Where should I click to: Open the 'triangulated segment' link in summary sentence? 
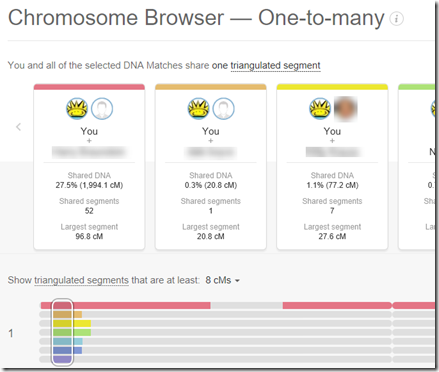[x=275, y=66]
